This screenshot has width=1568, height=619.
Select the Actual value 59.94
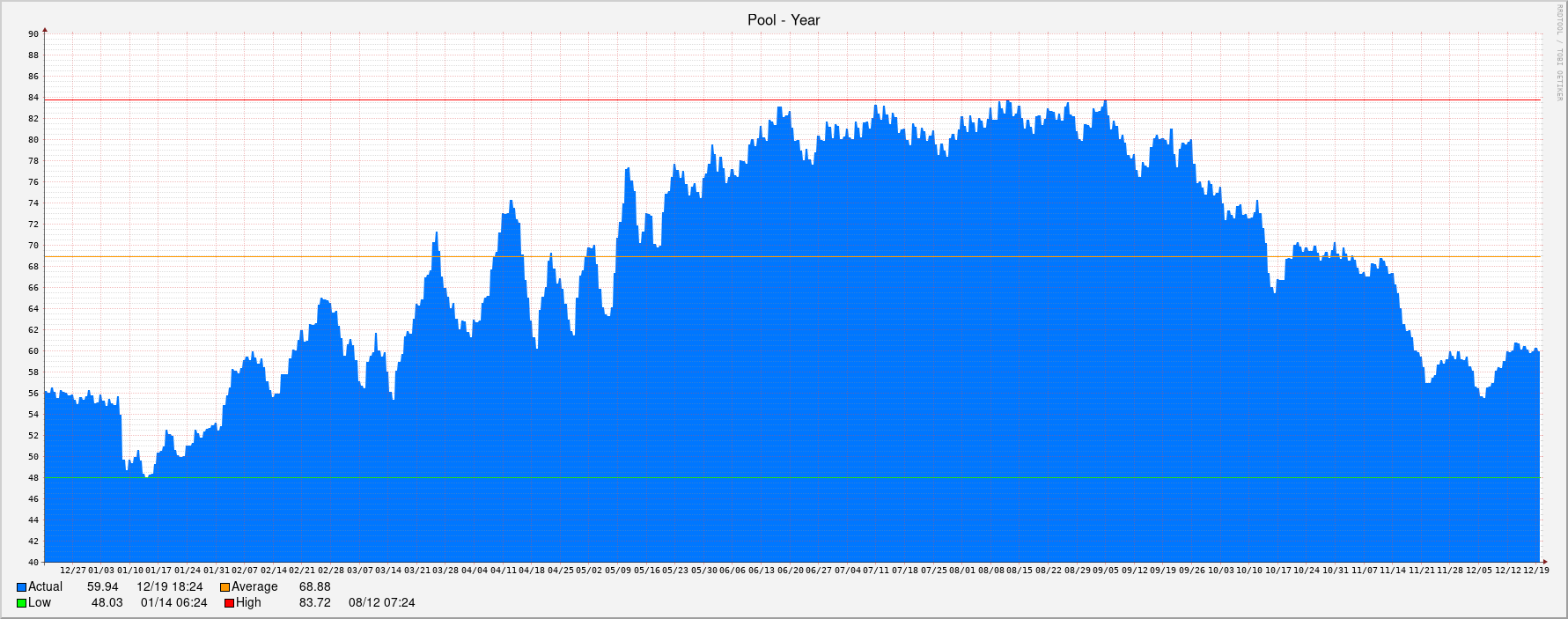[x=102, y=587]
